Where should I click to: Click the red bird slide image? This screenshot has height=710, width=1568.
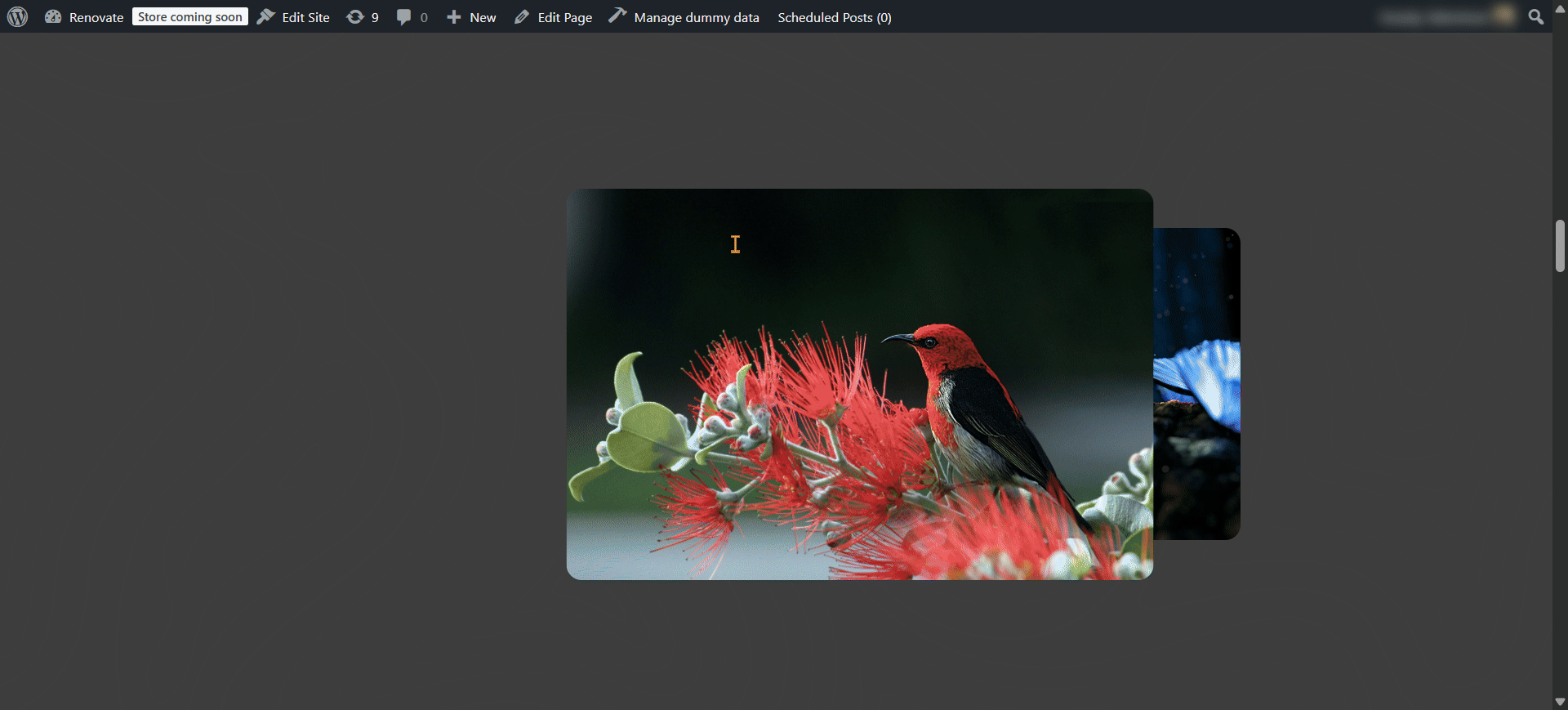[859, 384]
